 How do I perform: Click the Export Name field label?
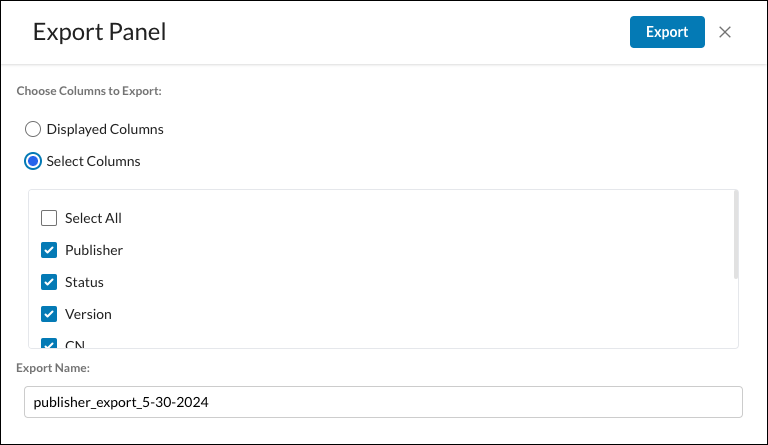click(53, 368)
